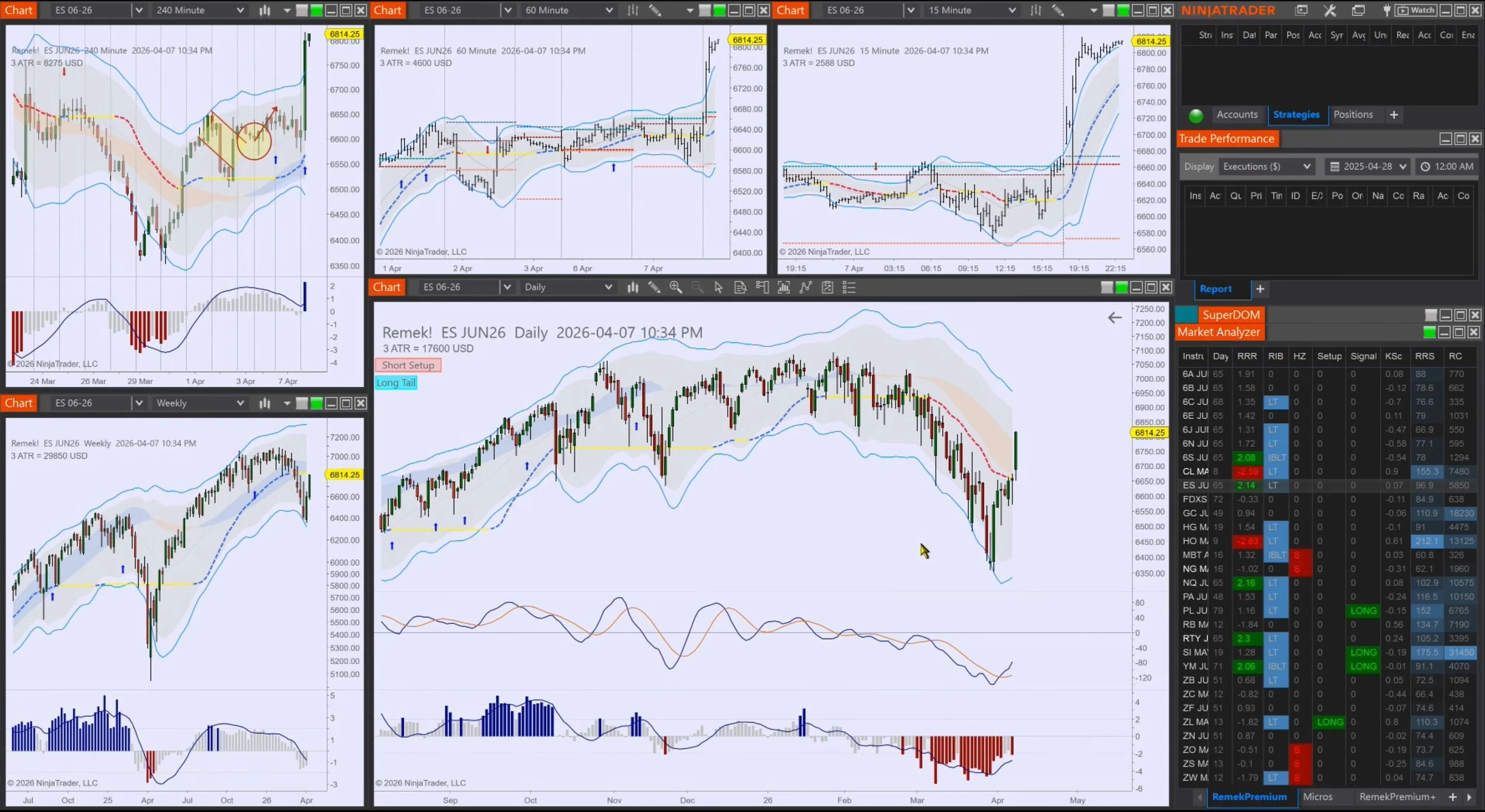Click the green connection status indicator

click(x=1196, y=115)
